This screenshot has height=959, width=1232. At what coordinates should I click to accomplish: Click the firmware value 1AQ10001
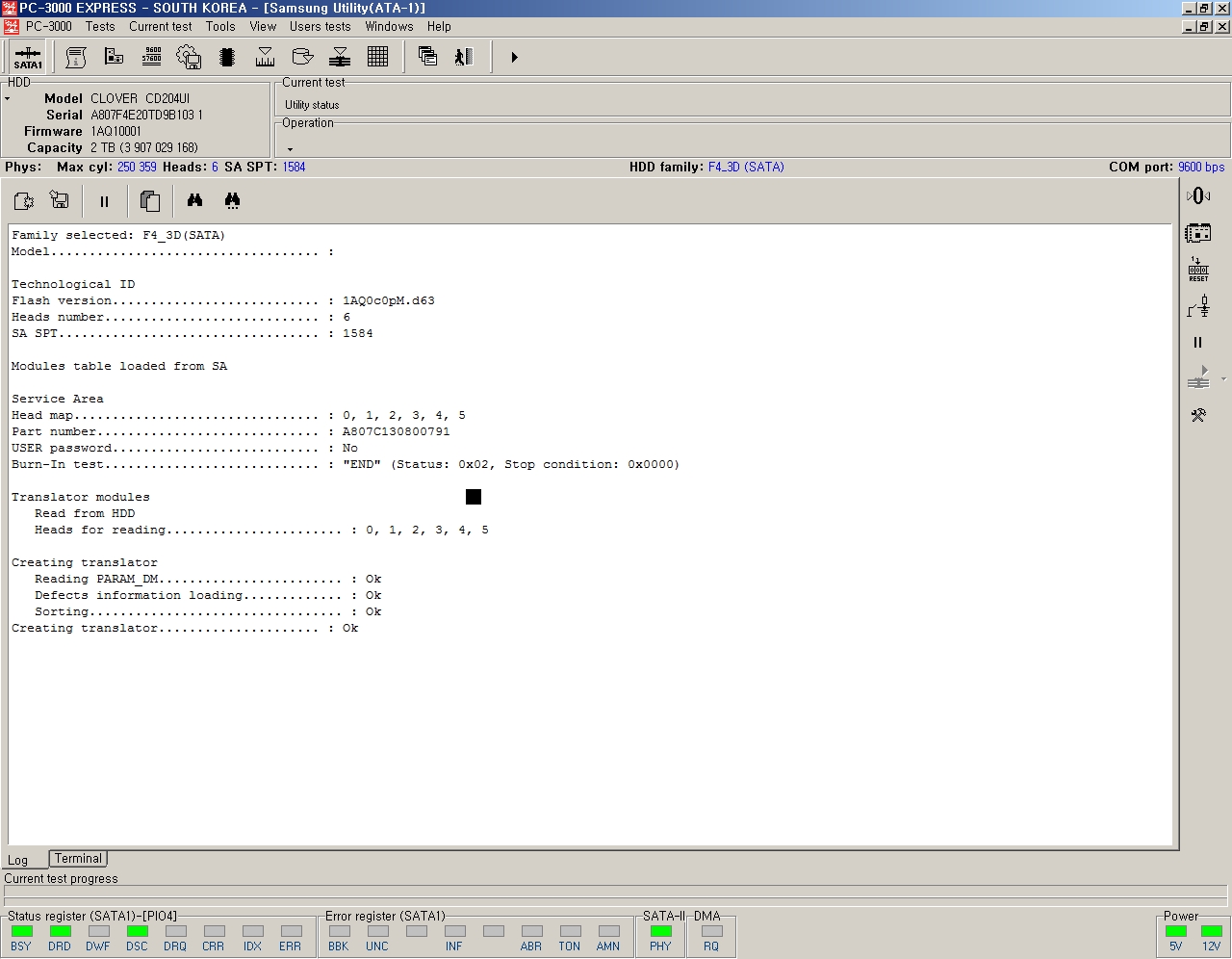115,131
